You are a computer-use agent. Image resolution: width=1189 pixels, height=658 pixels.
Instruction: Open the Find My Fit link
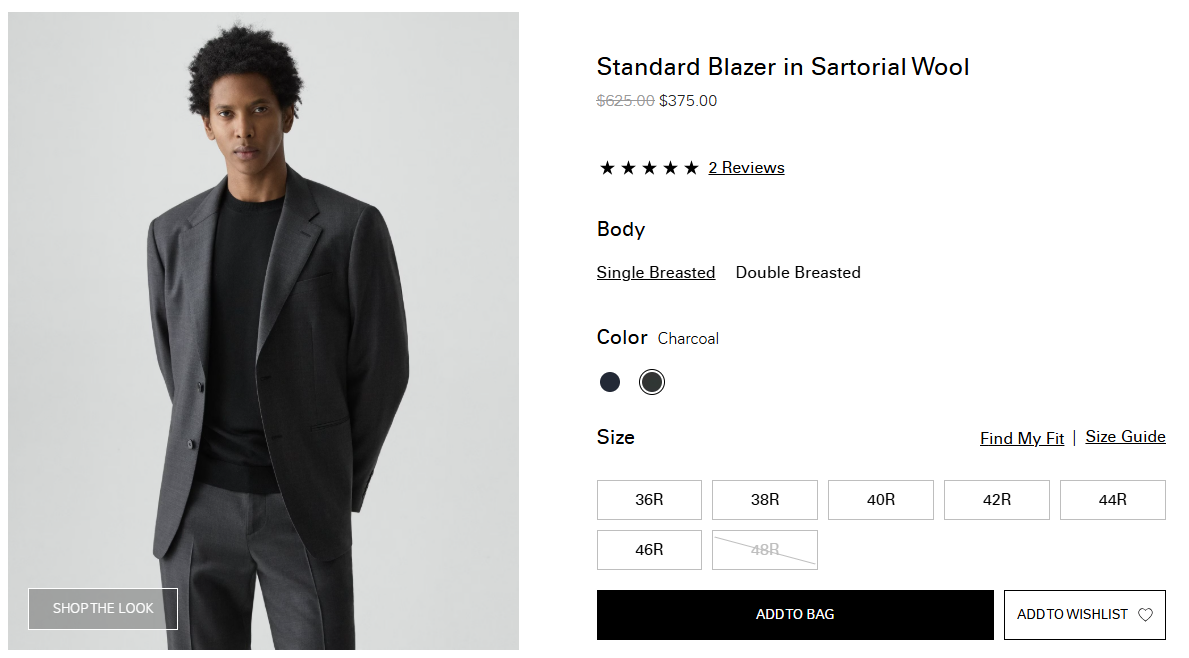tap(1022, 438)
